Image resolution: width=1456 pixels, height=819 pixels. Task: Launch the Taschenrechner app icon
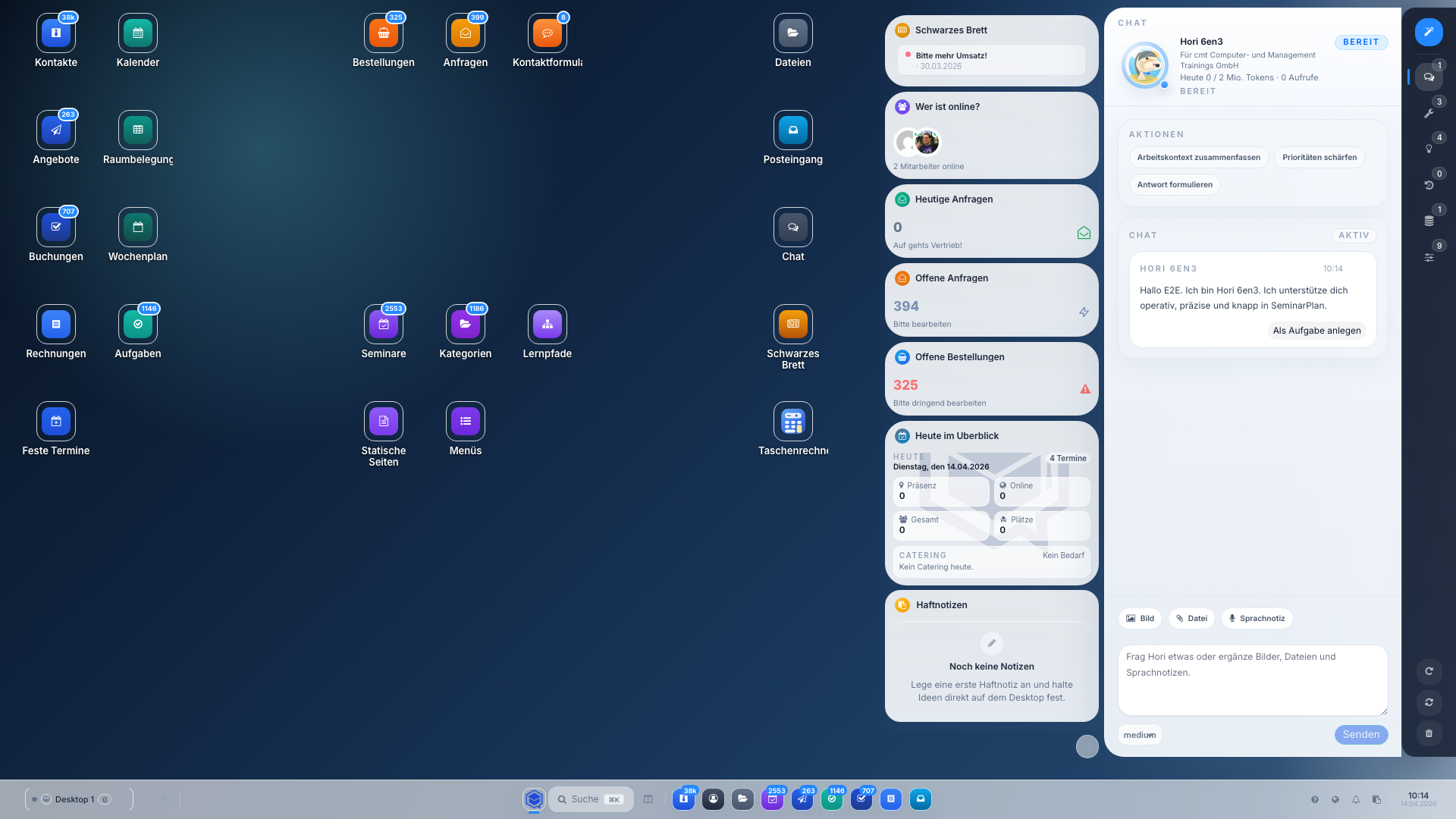point(792,421)
